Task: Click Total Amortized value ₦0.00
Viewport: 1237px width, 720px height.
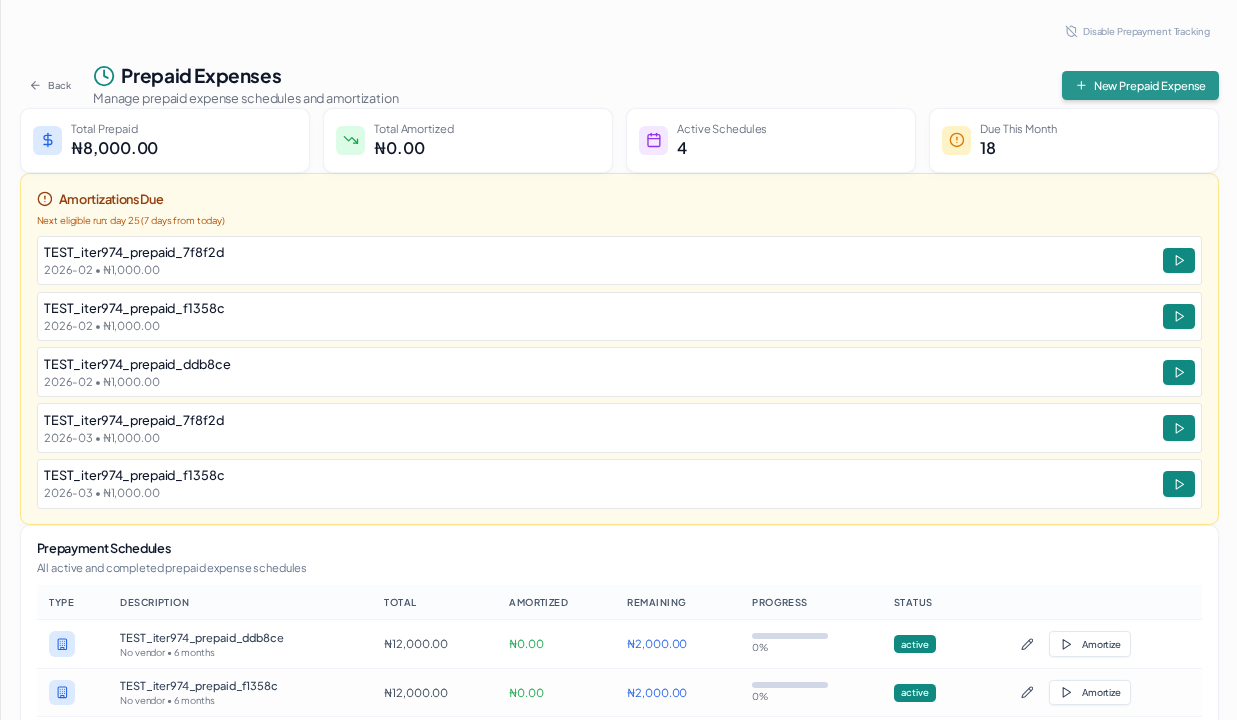Action: point(400,148)
